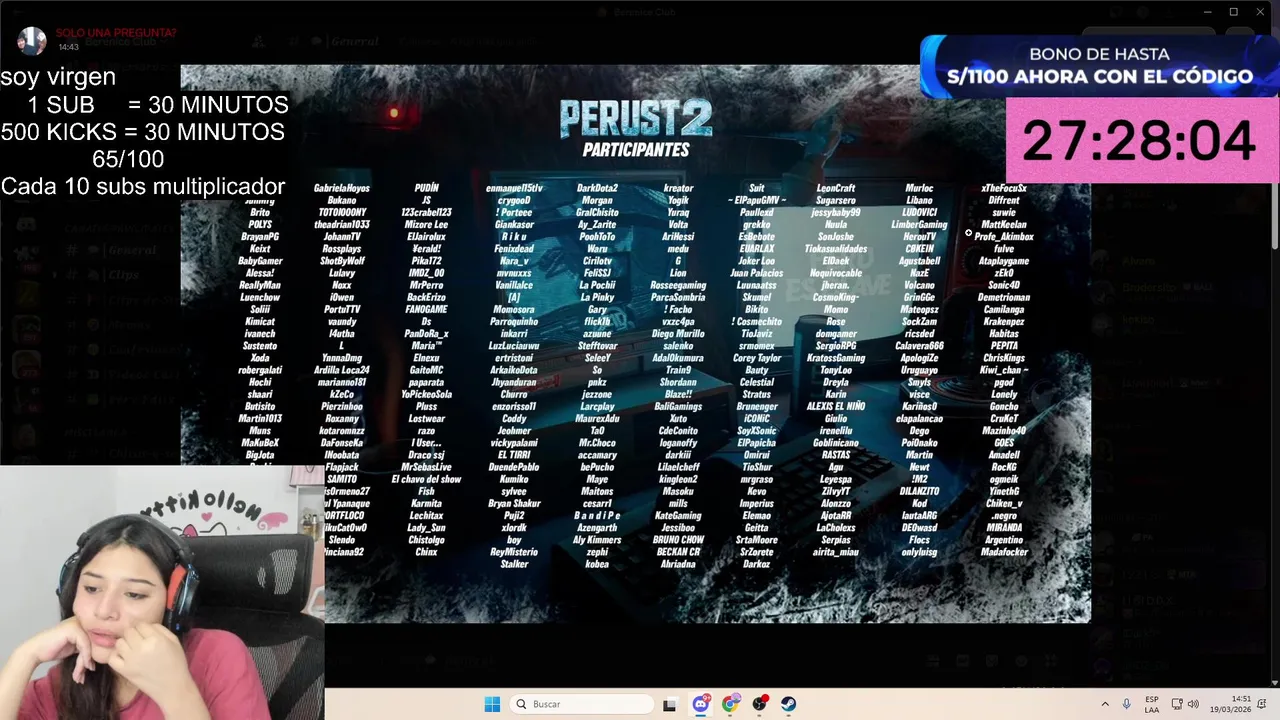Open network settings from the tray

(x=1178, y=704)
